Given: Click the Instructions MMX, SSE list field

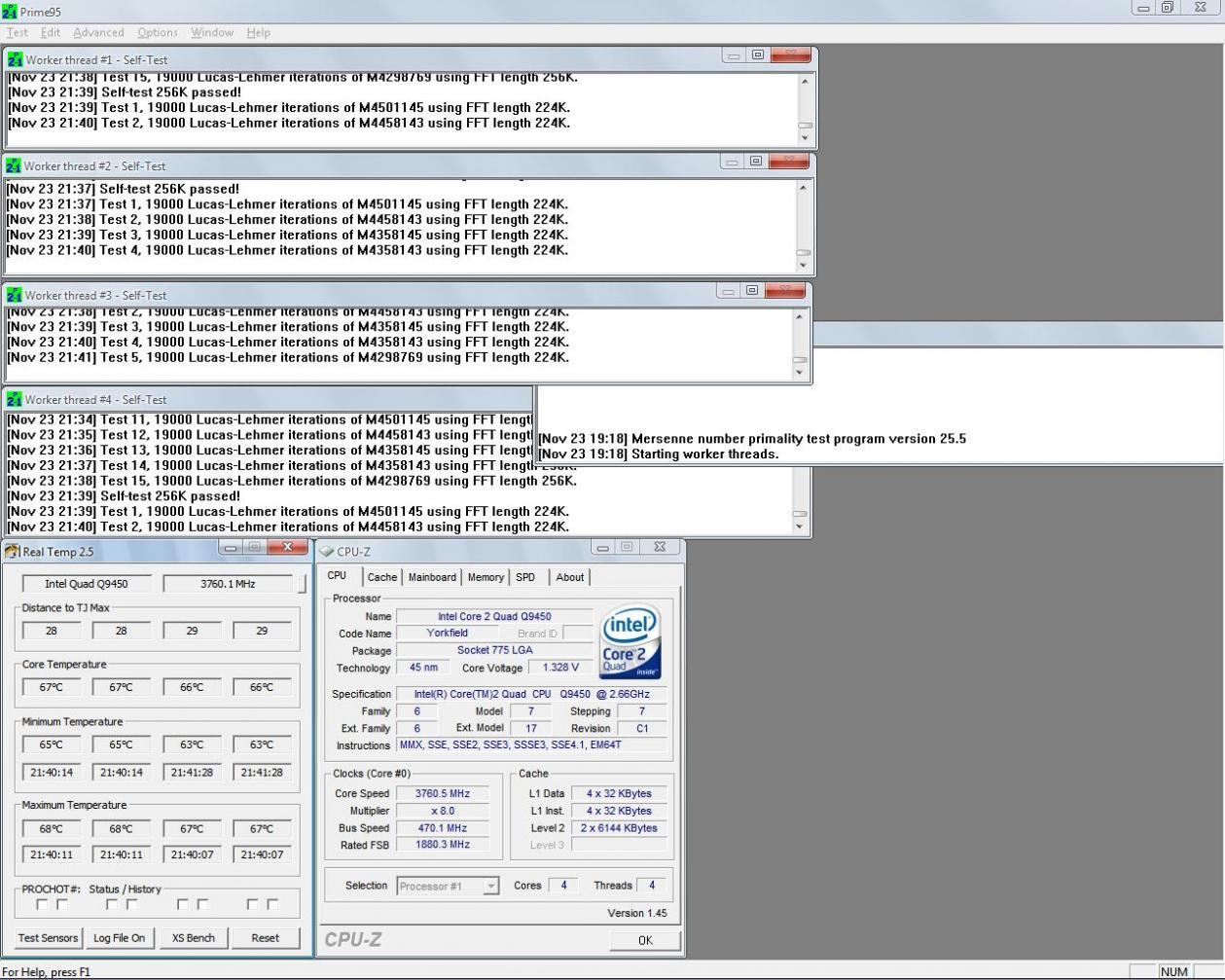Looking at the screenshot, I should 533,745.
